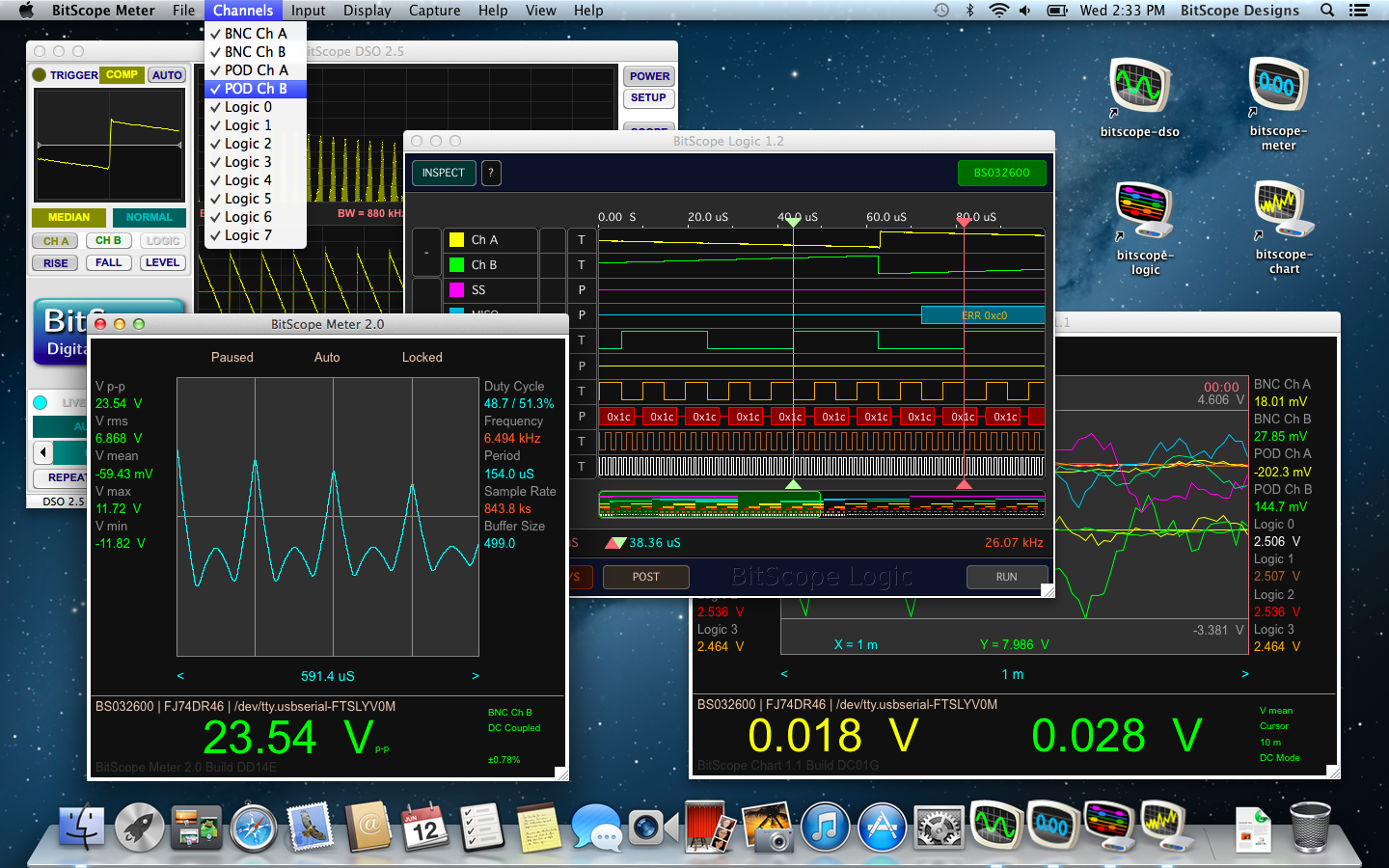Open the Display menu
Screen dimensions: 1389x868
tap(368, 11)
